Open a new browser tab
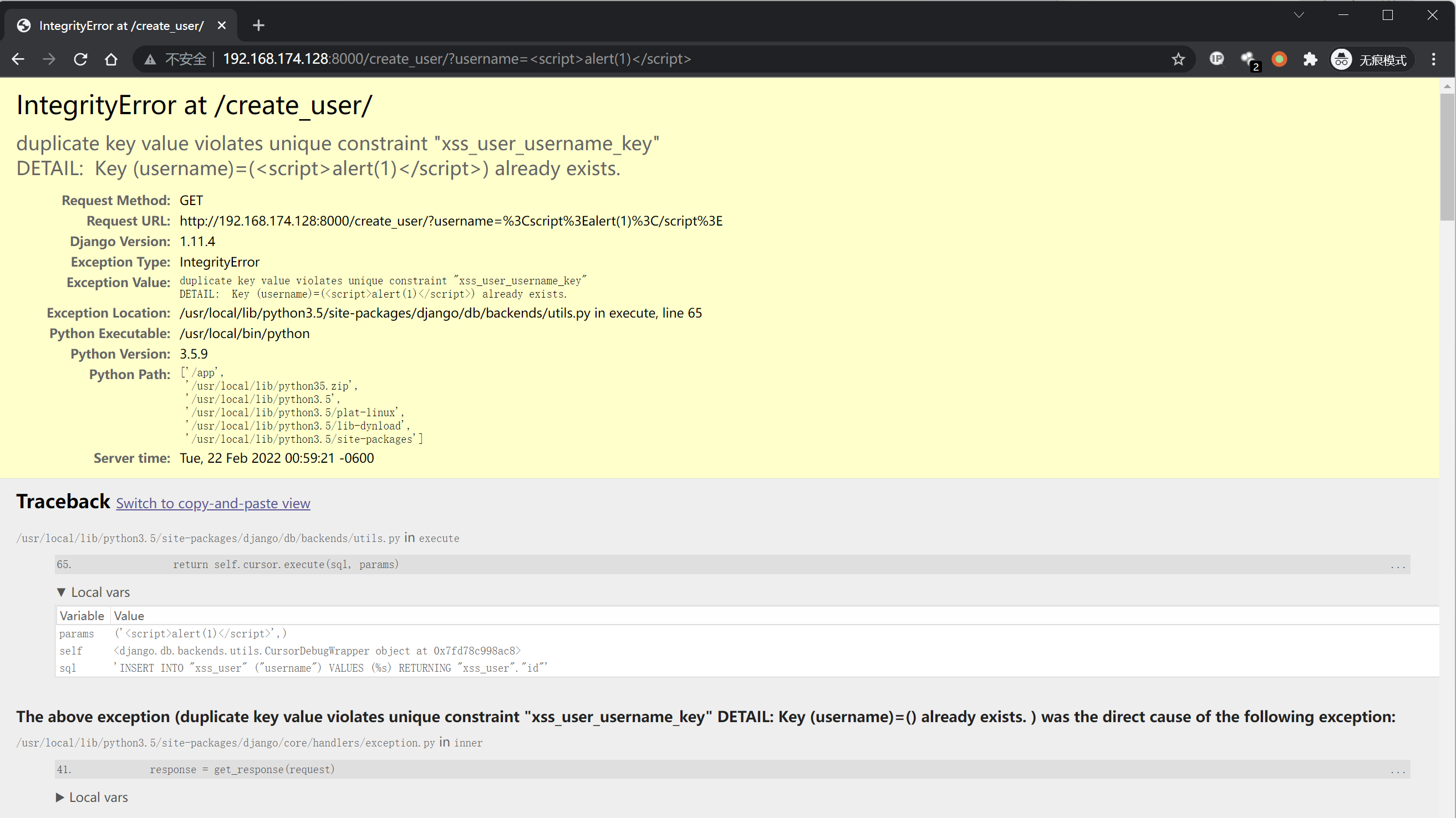The height and width of the screenshot is (818, 1456). tap(258, 25)
